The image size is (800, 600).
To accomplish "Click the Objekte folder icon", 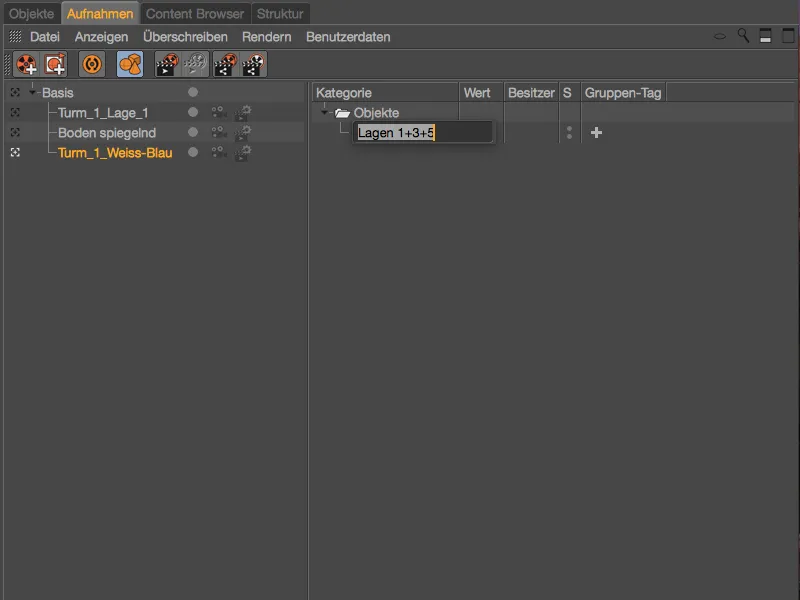I will [x=342, y=113].
